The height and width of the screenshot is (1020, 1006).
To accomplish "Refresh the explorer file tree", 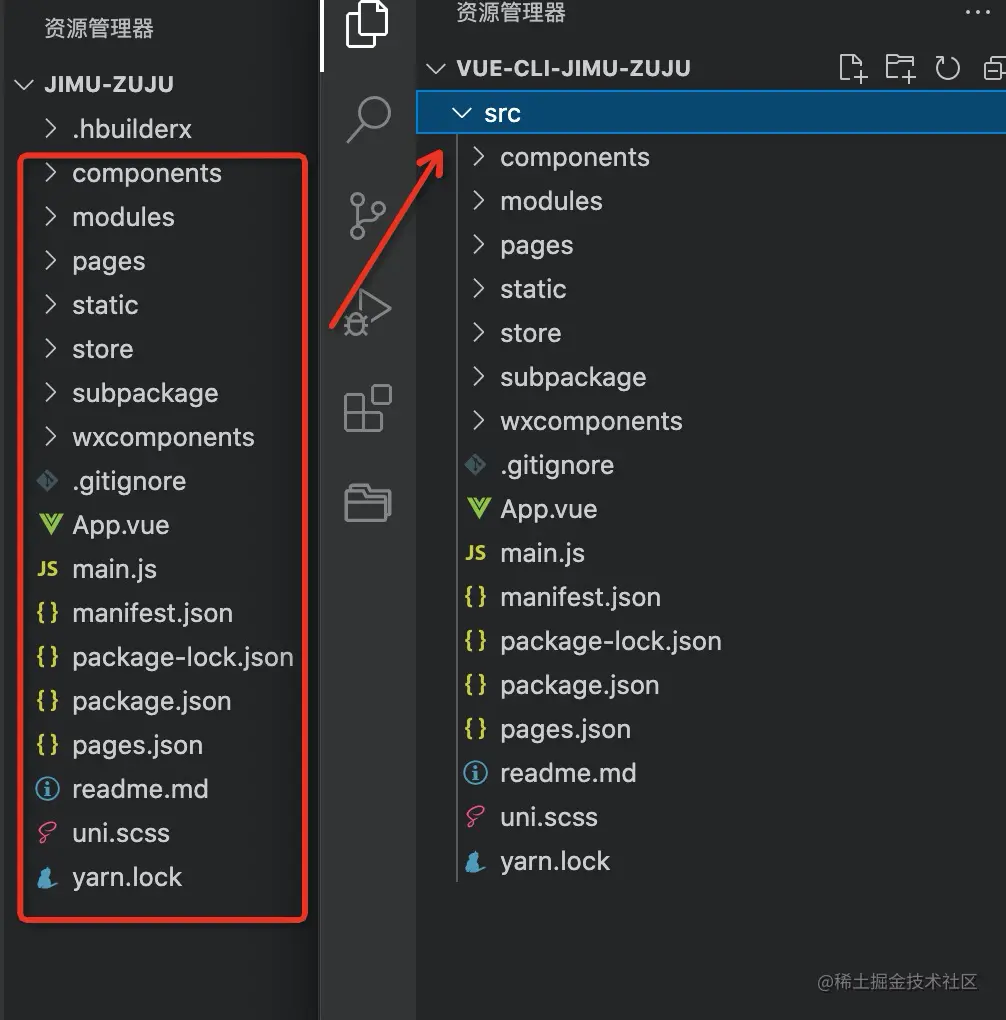I will point(947,68).
